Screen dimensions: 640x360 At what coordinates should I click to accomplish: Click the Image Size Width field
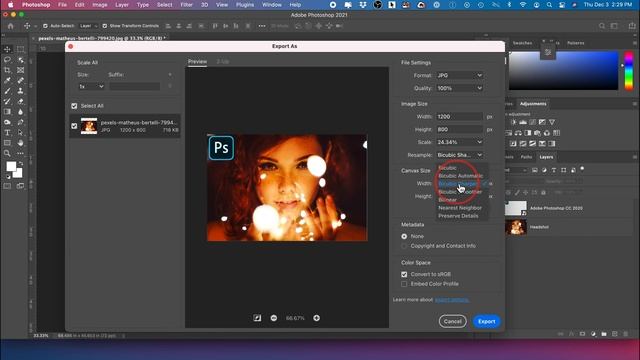click(460, 117)
